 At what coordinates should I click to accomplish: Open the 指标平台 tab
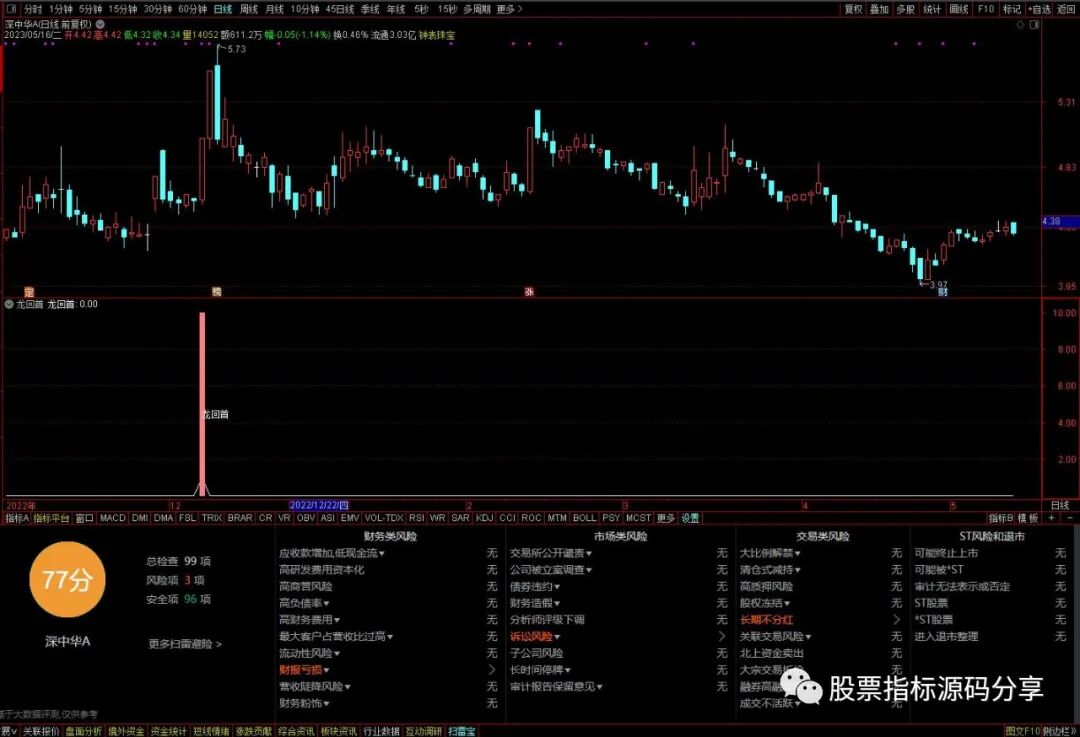[52, 518]
